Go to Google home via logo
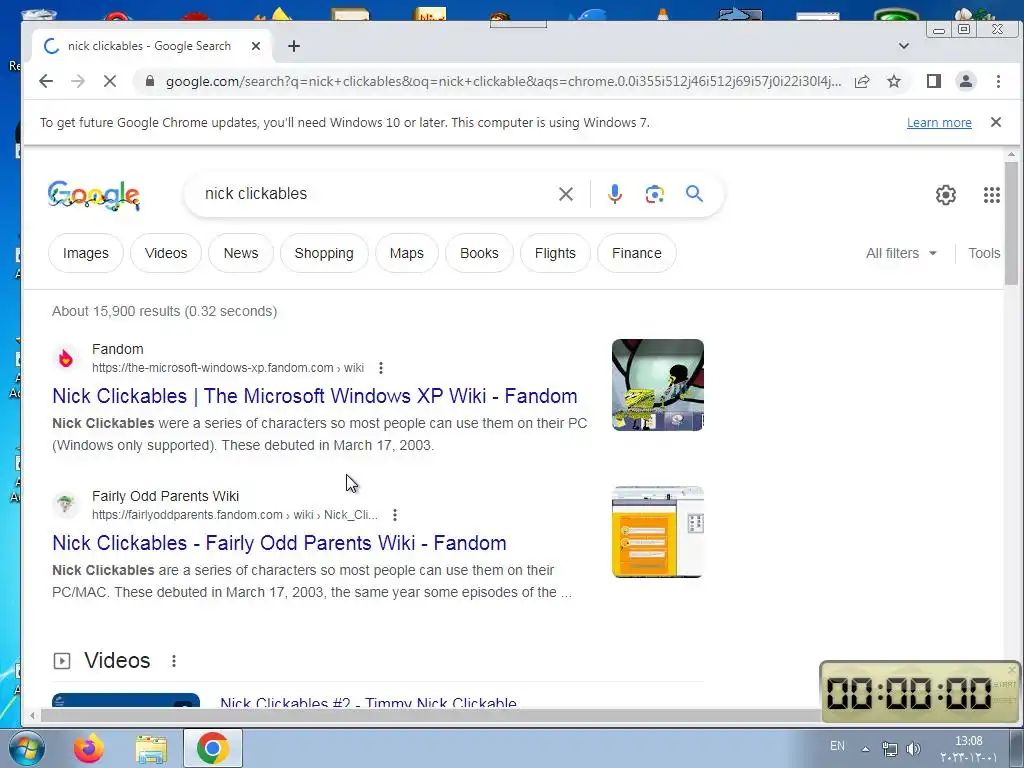Viewport: 1024px width, 768px height. pyautogui.click(x=93, y=195)
